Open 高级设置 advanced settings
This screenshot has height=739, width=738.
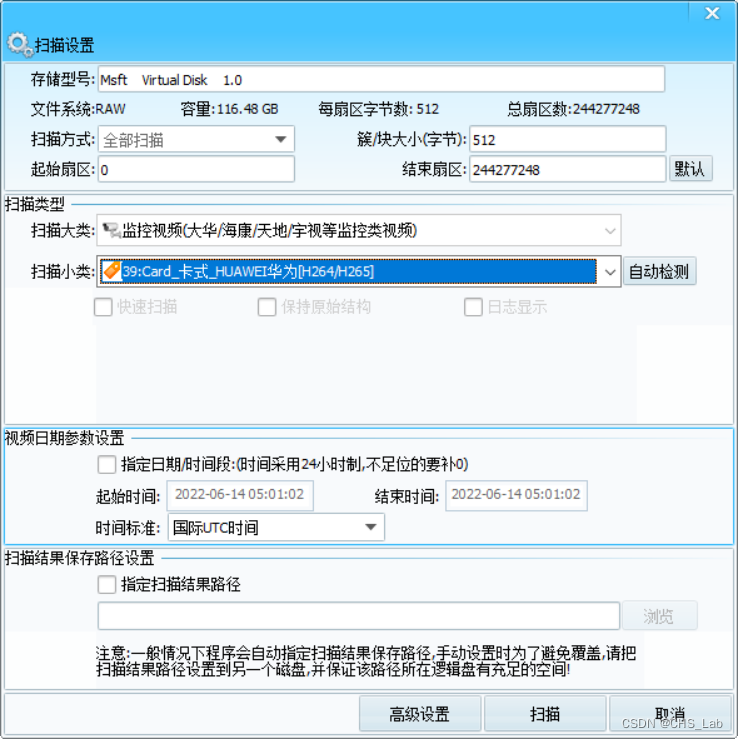point(419,714)
